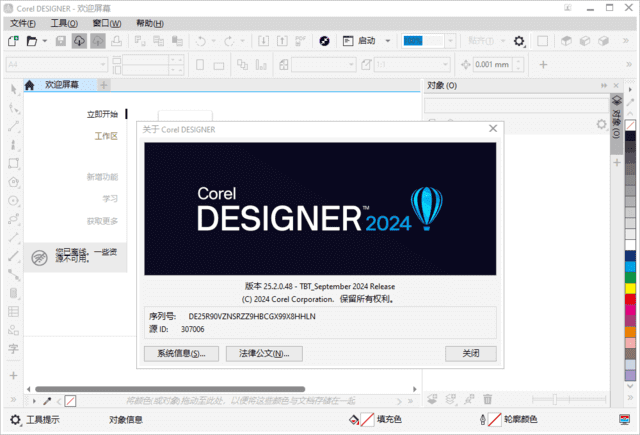
Task: Click the 关闭 button in About dialog
Action: click(x=471, y=353)
